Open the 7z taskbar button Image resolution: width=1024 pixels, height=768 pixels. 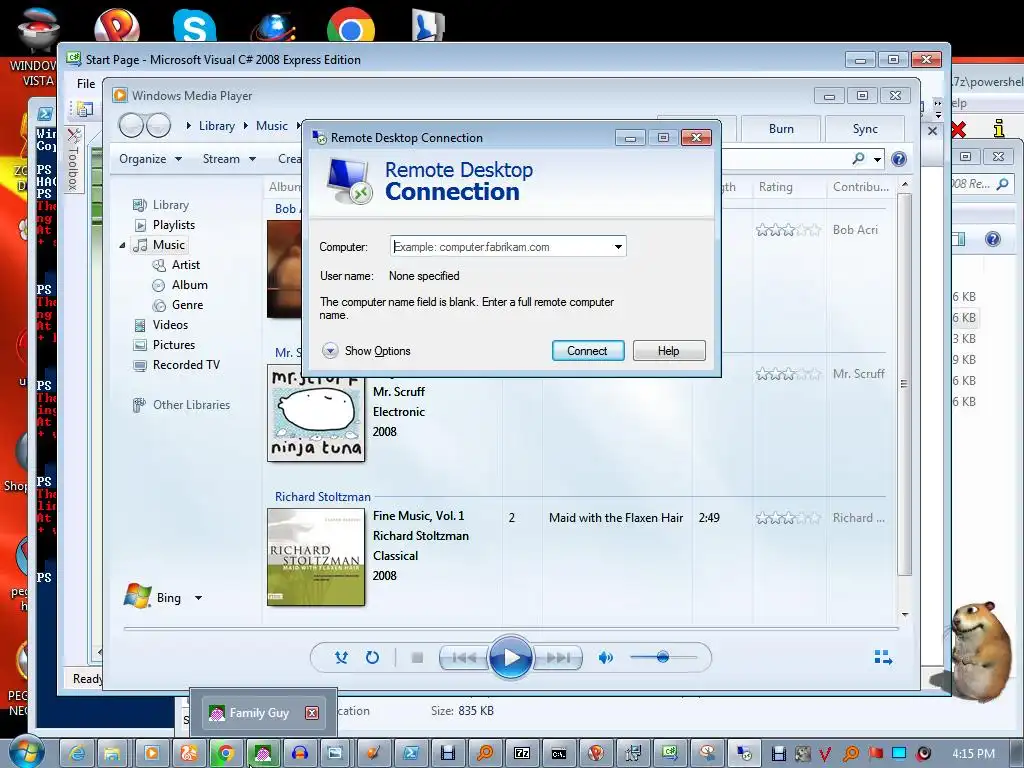point(522,754)
